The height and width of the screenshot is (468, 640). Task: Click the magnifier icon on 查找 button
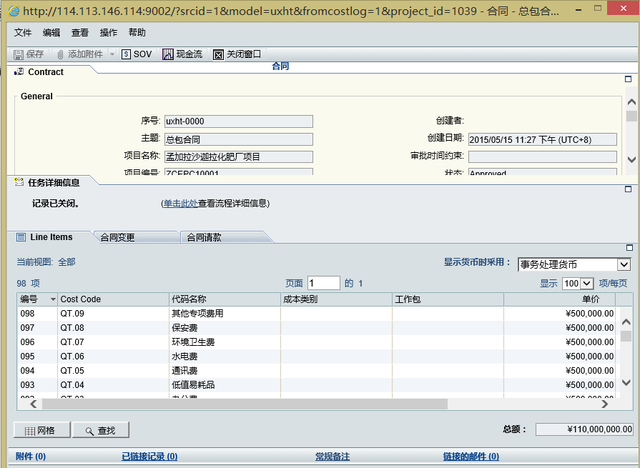89,431
